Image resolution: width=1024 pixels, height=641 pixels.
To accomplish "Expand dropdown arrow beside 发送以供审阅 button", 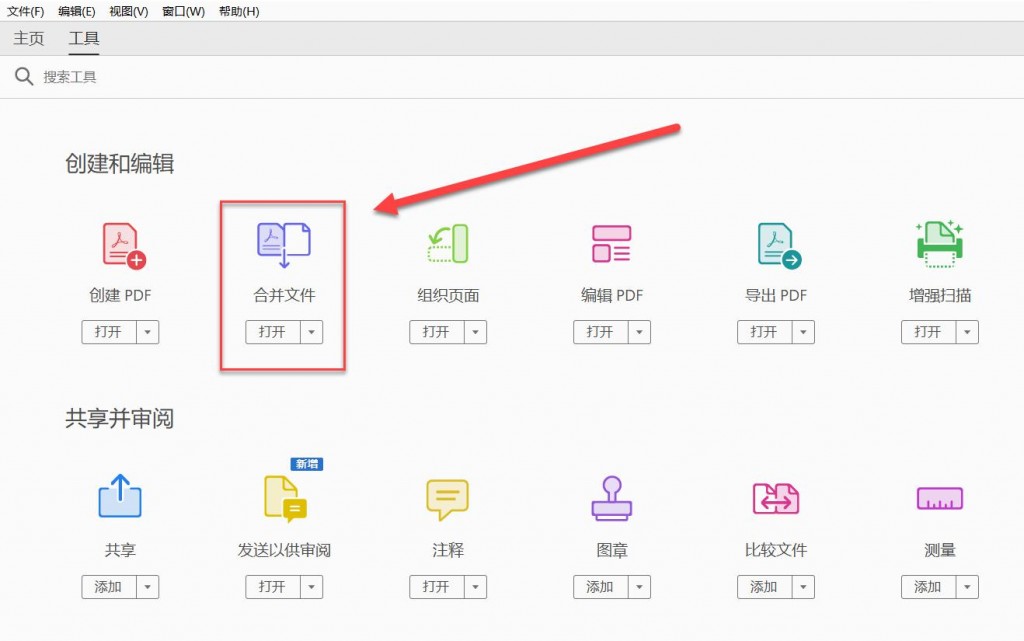I will [x=312, y=587].
